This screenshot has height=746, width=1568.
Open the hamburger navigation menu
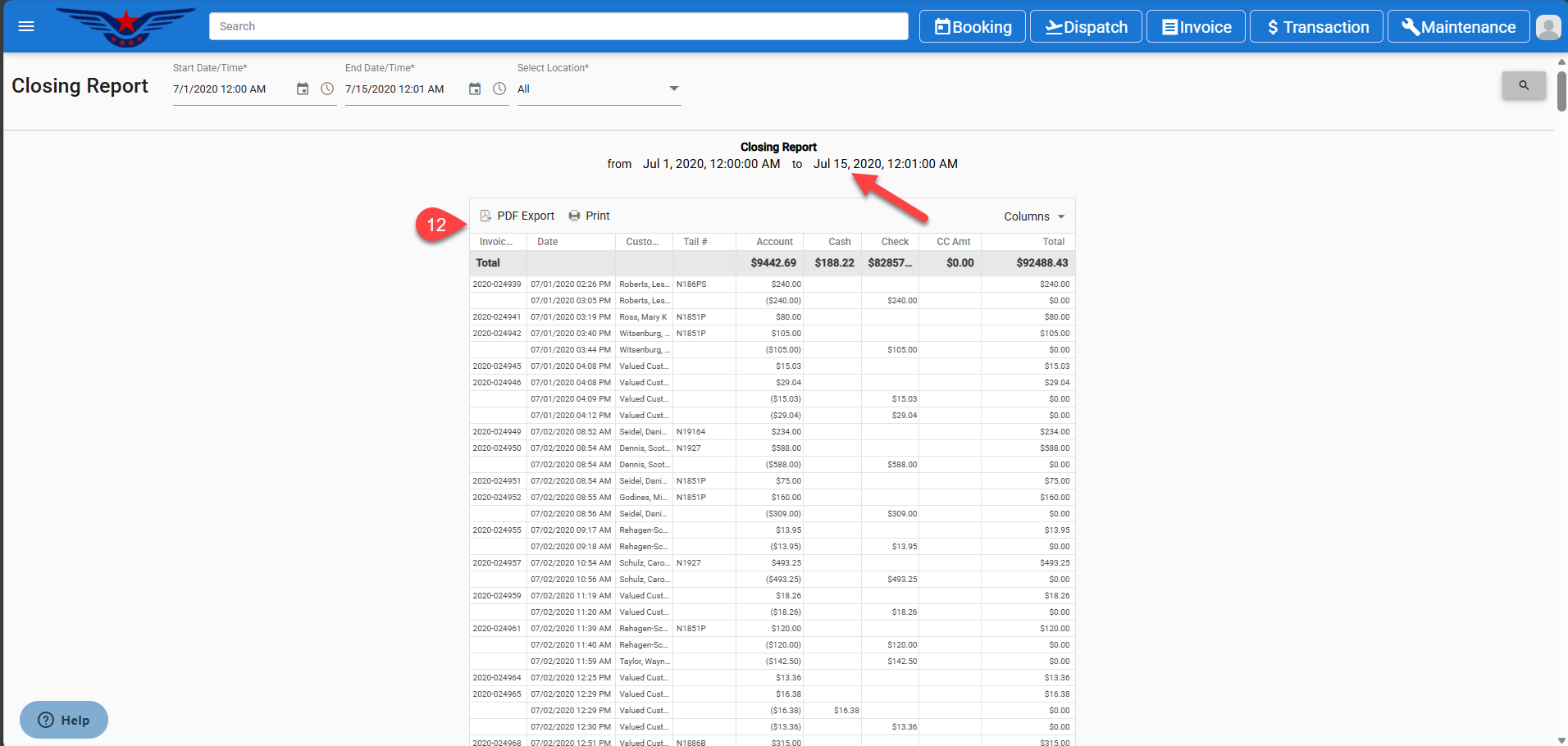26,26
